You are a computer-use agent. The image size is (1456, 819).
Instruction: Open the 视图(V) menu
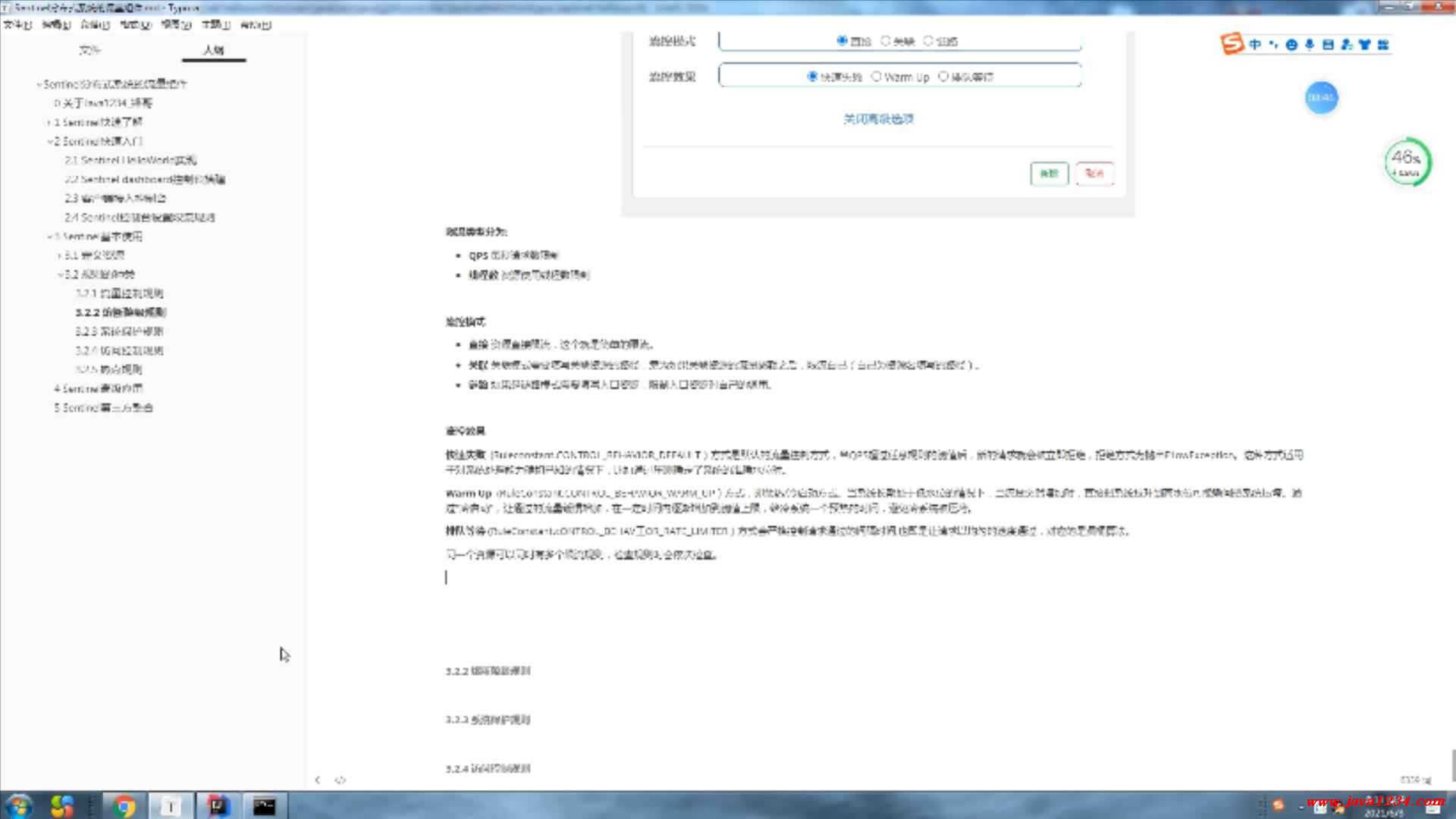coord(176,25)
